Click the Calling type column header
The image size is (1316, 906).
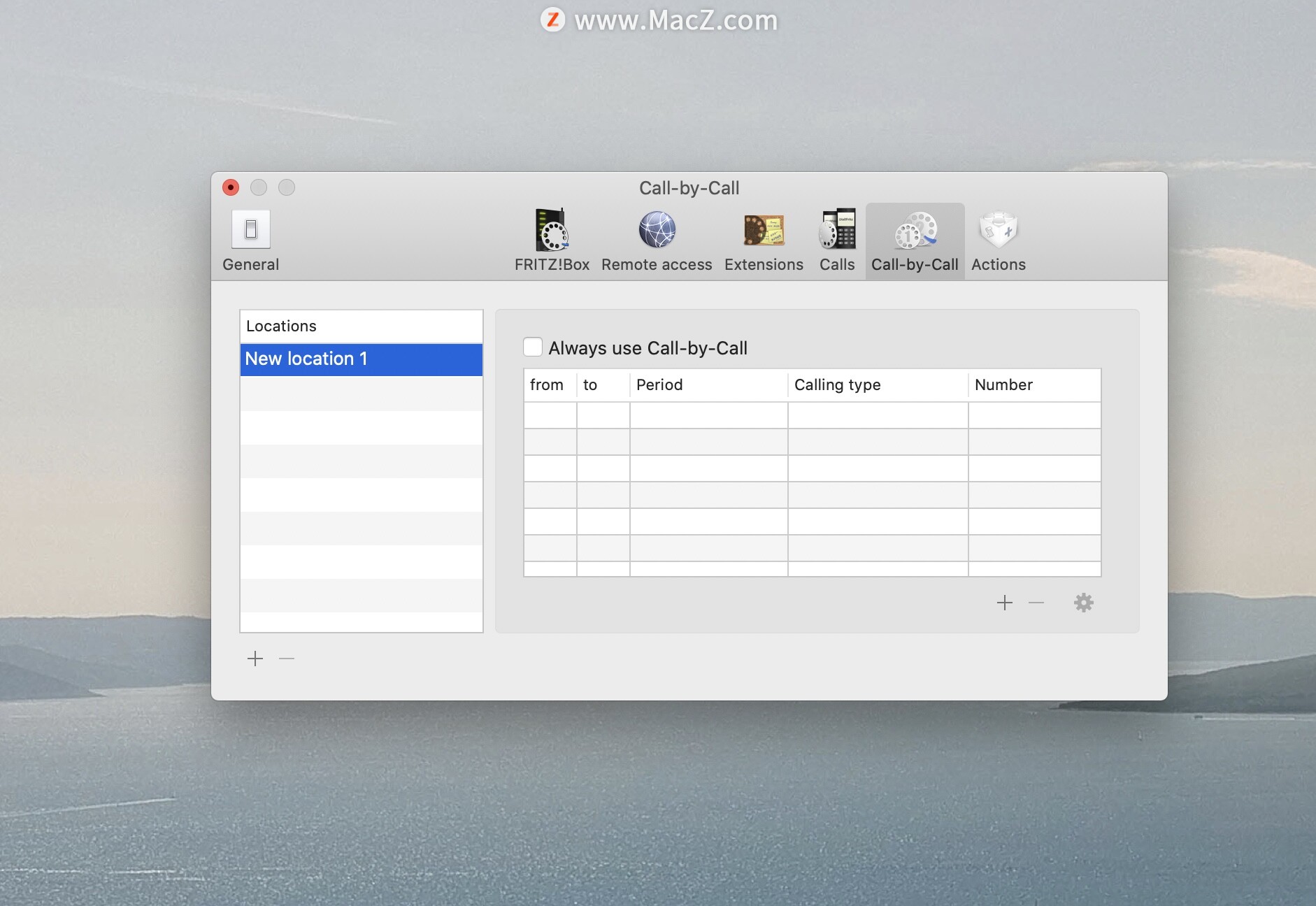[x=878, y=385]
